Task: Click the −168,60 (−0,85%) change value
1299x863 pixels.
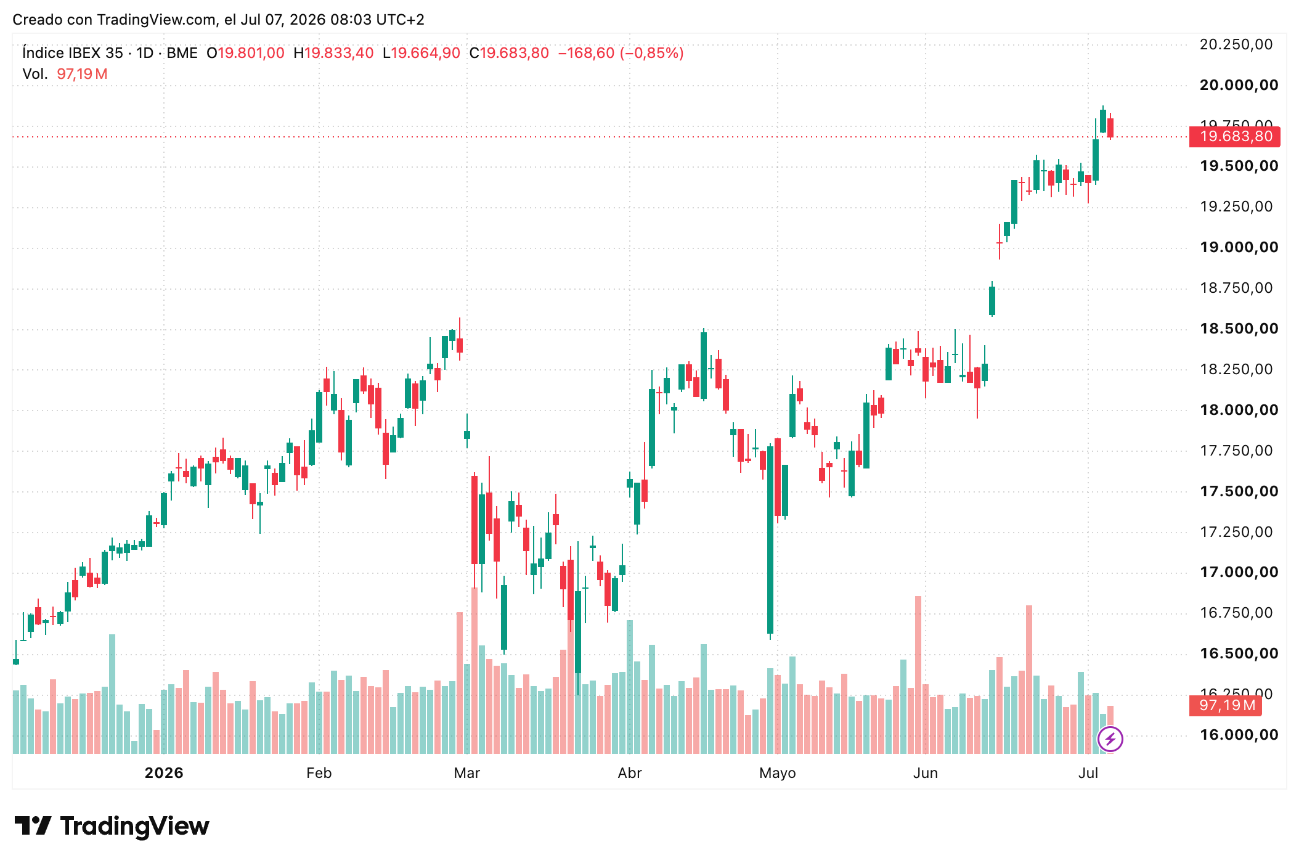Action: (620, 53)
